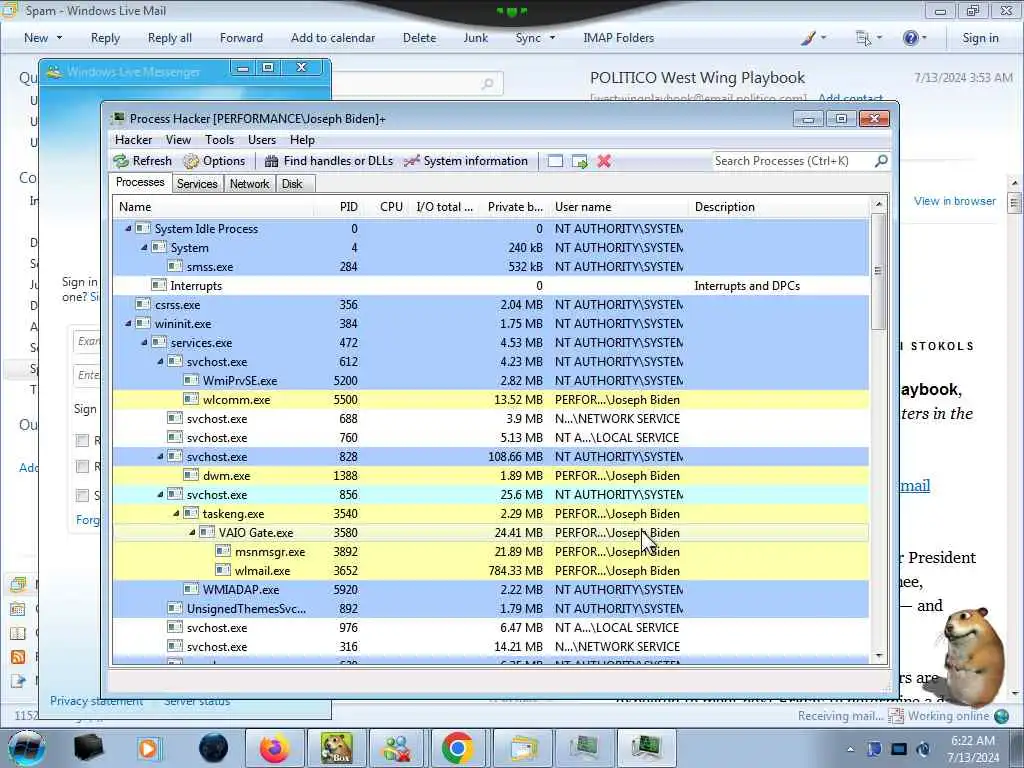The width and height of the screenshot is (1024, 768).
Task: Click Refresh in Process Hacker toolbar
Action: tap(142, 161)
